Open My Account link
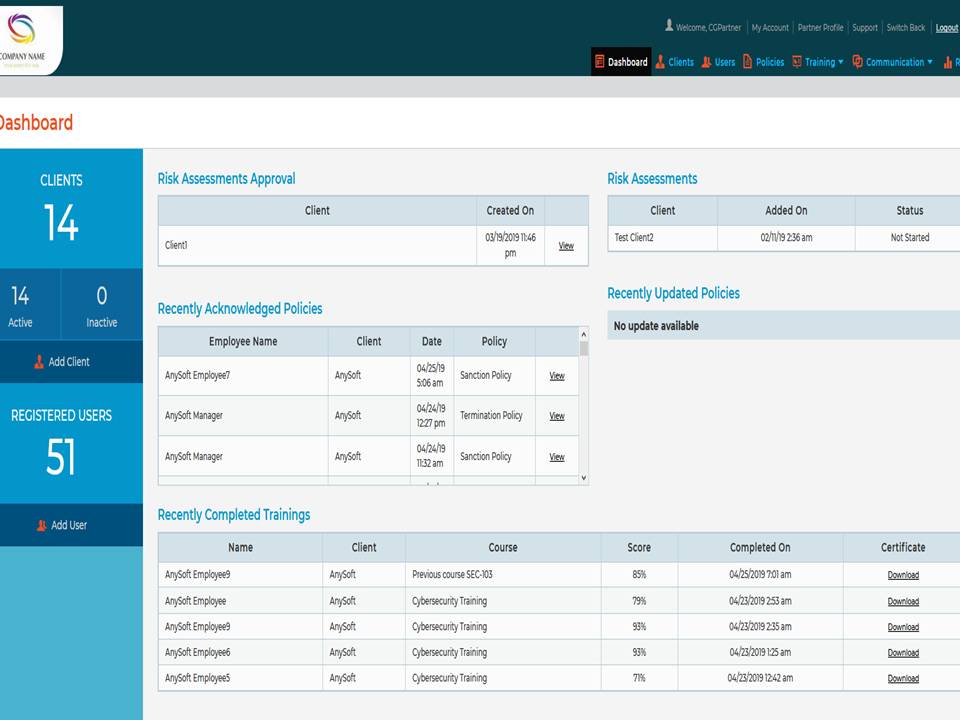The width and height of the screenshot is (960, 720). [x=770, y=28]
